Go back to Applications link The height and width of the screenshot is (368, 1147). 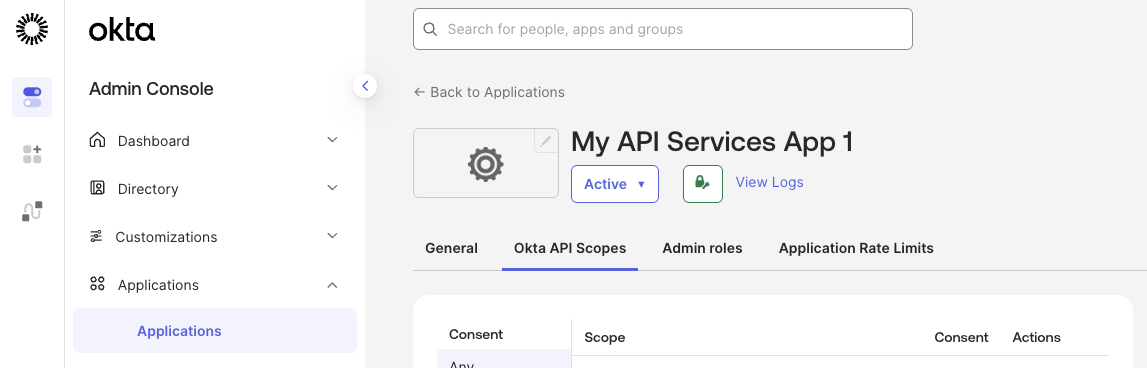tap(489, 92)
